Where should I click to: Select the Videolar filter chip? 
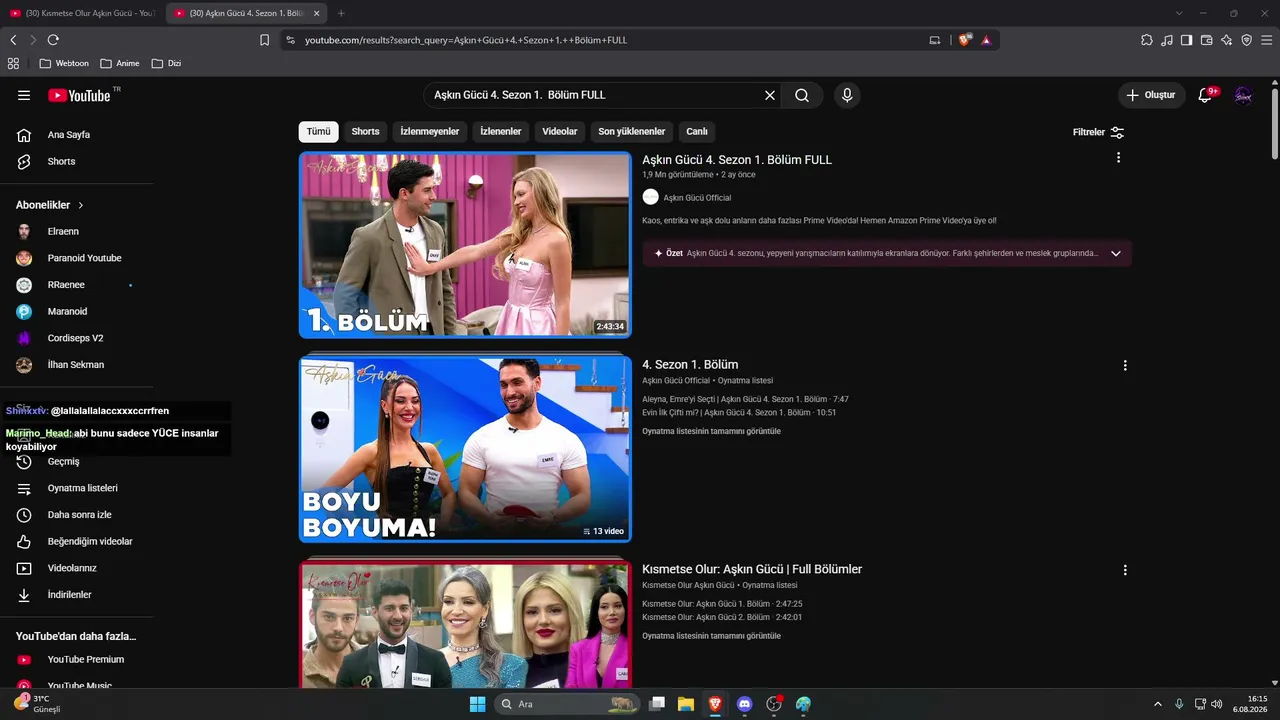point(560,132)
